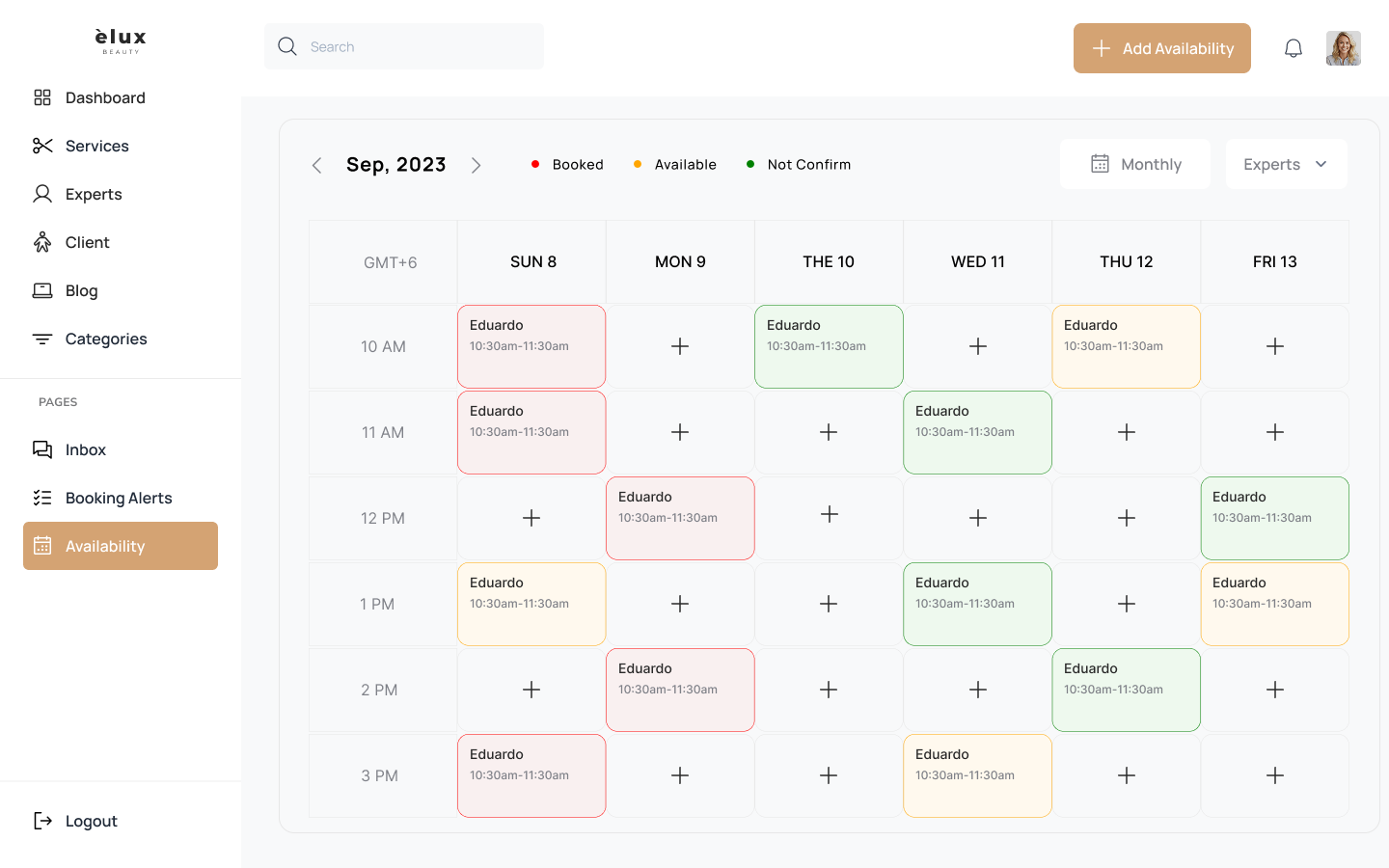The image size is (1389, 868).
Task: Go to the previous month
Action: (316, 165)
